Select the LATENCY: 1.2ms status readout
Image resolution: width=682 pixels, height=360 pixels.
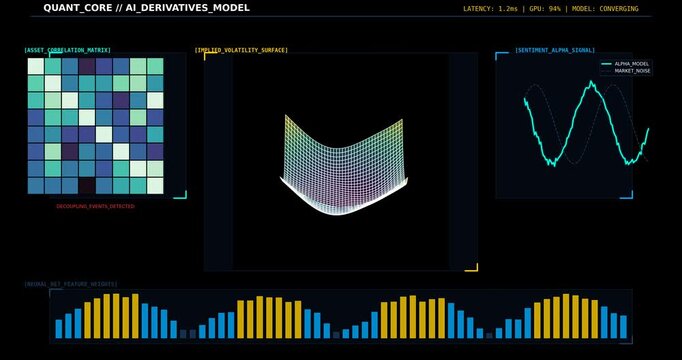490,9
